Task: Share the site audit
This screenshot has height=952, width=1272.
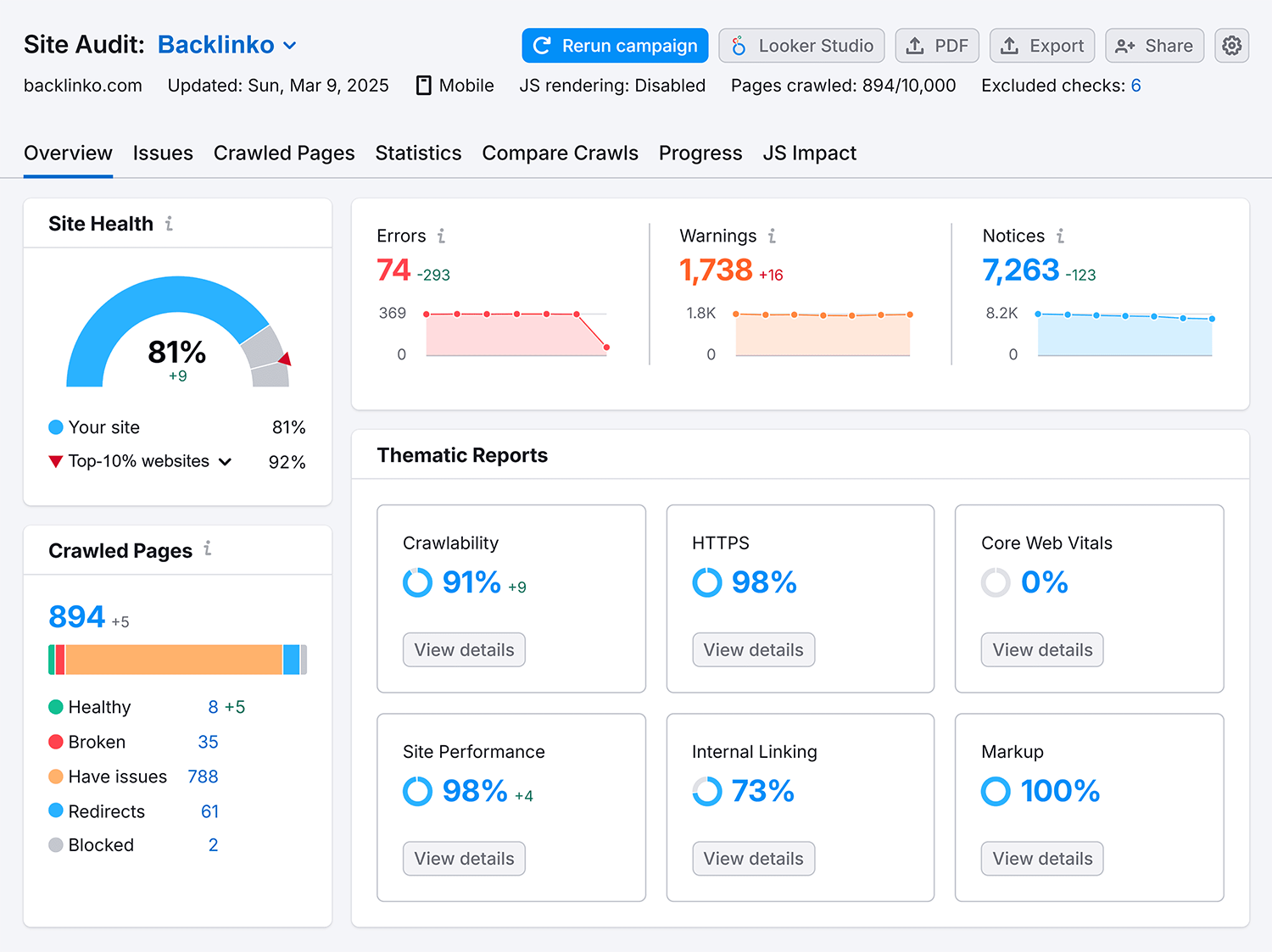Action: pos(1155,46)
